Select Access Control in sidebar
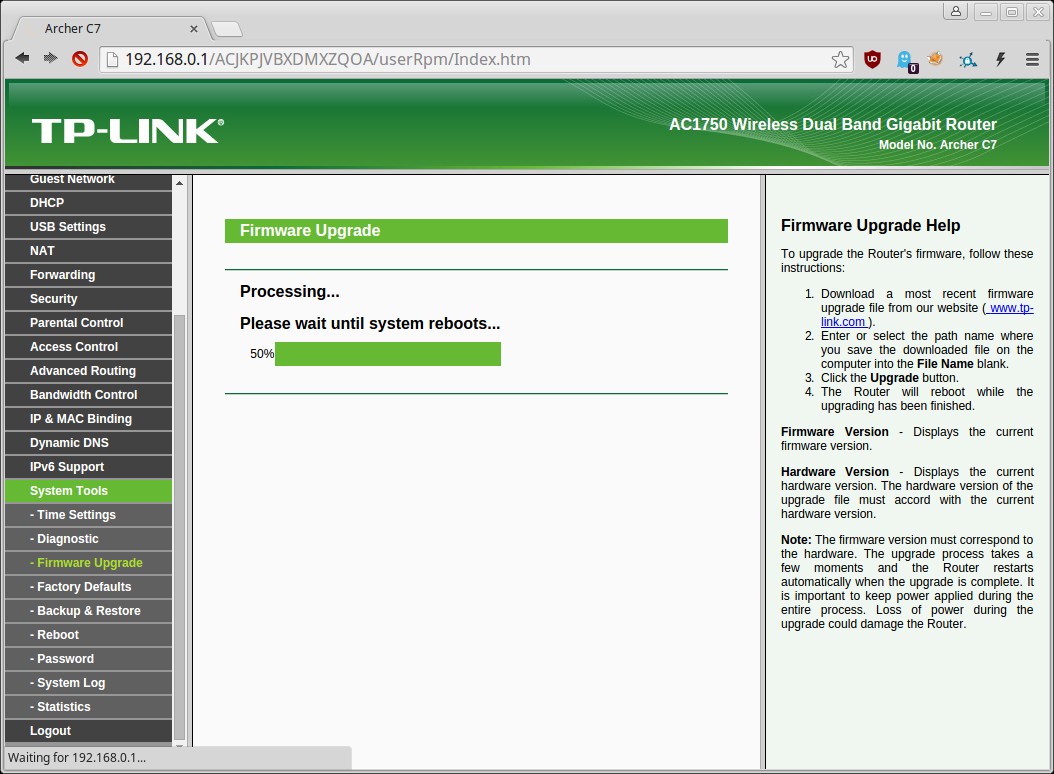 (89, 346)
